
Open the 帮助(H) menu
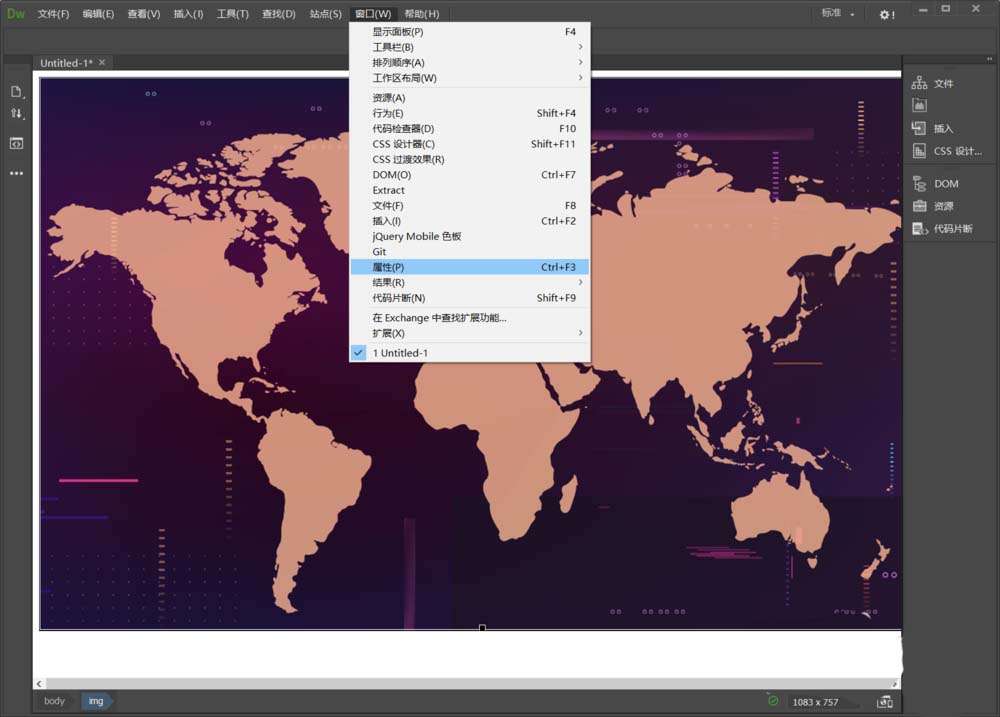(x=421, y=14)
